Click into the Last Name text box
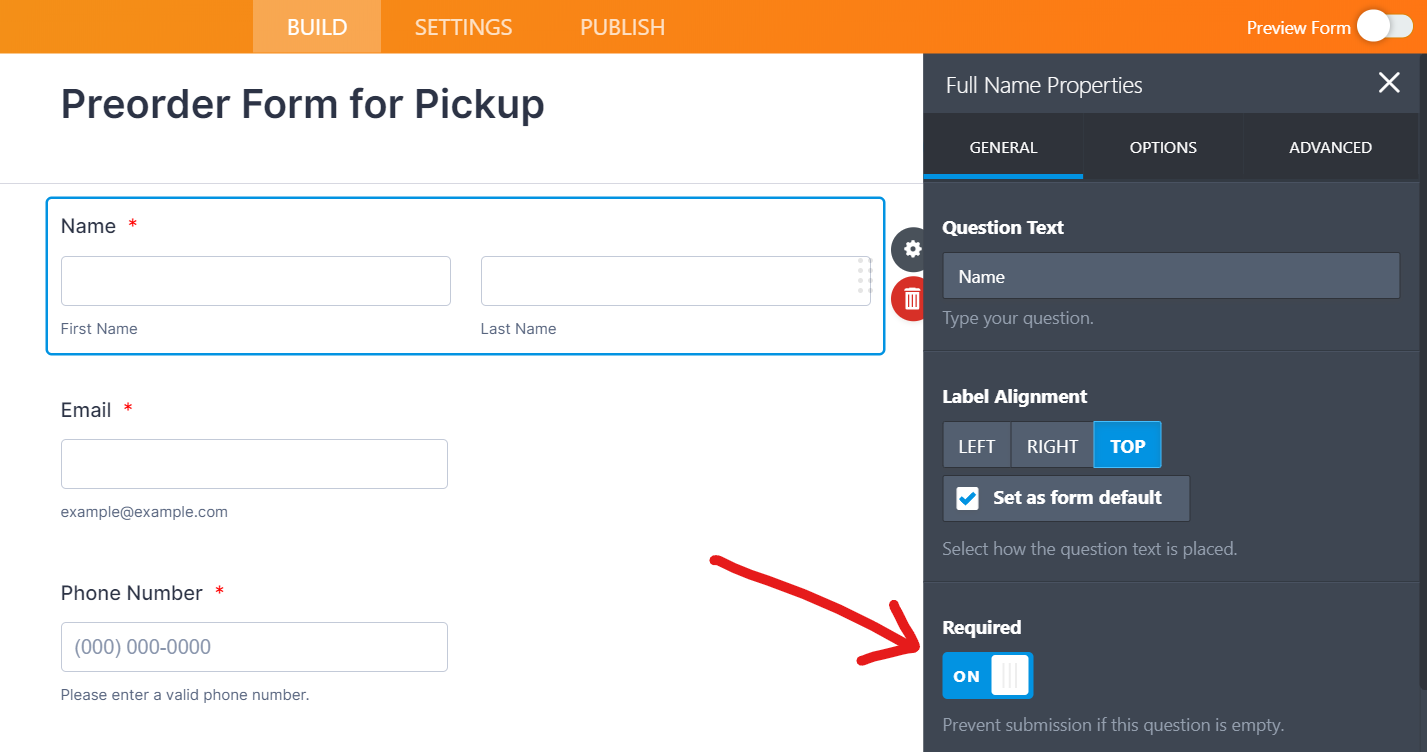This screenshot has height=752, width=1427. (x=665, y=281)
